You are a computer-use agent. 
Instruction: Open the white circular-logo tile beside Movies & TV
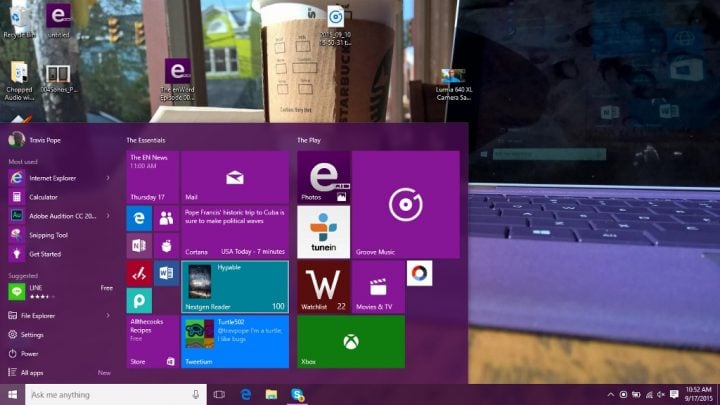tap(419, 273)
